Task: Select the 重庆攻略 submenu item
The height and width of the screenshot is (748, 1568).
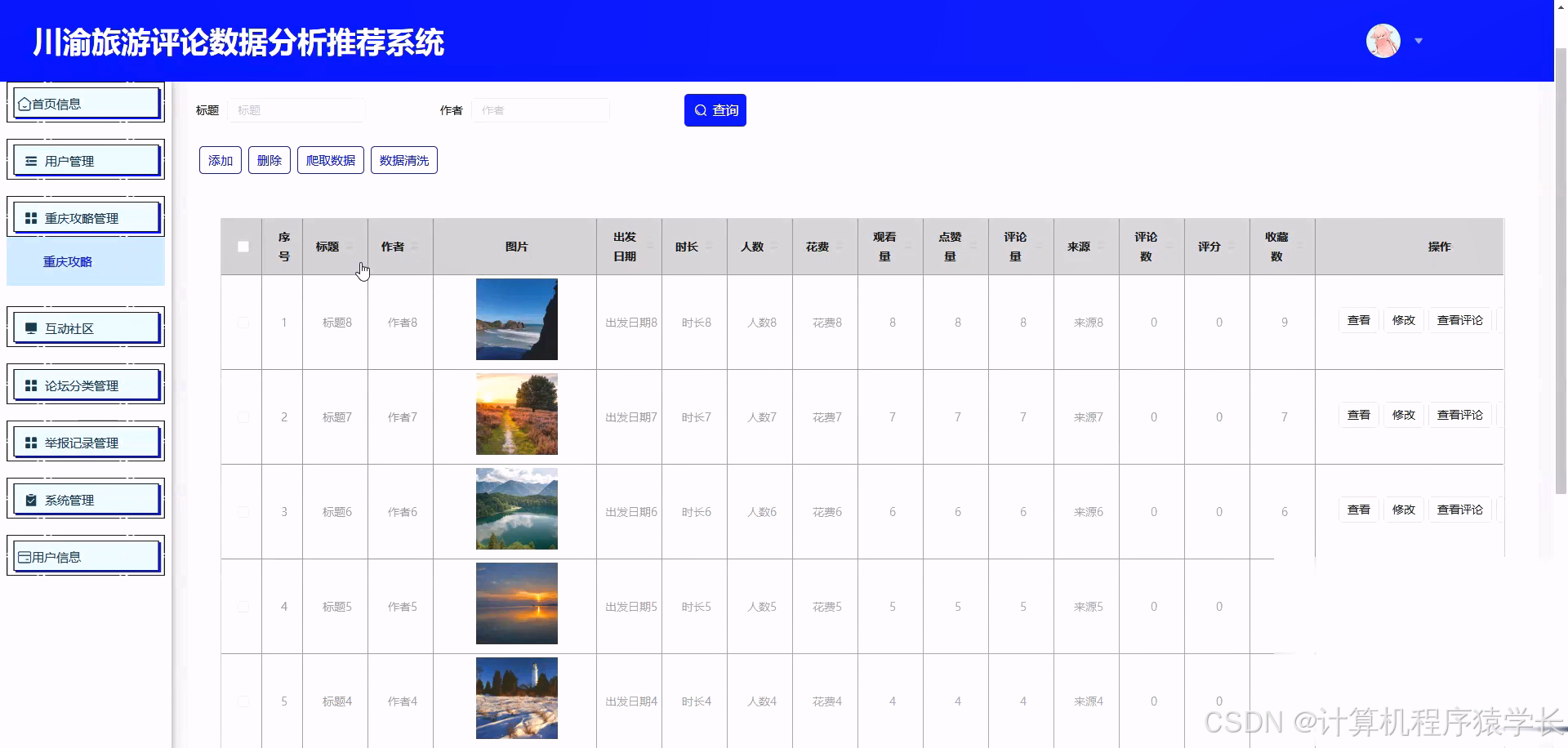Action: tap(68, 261)
